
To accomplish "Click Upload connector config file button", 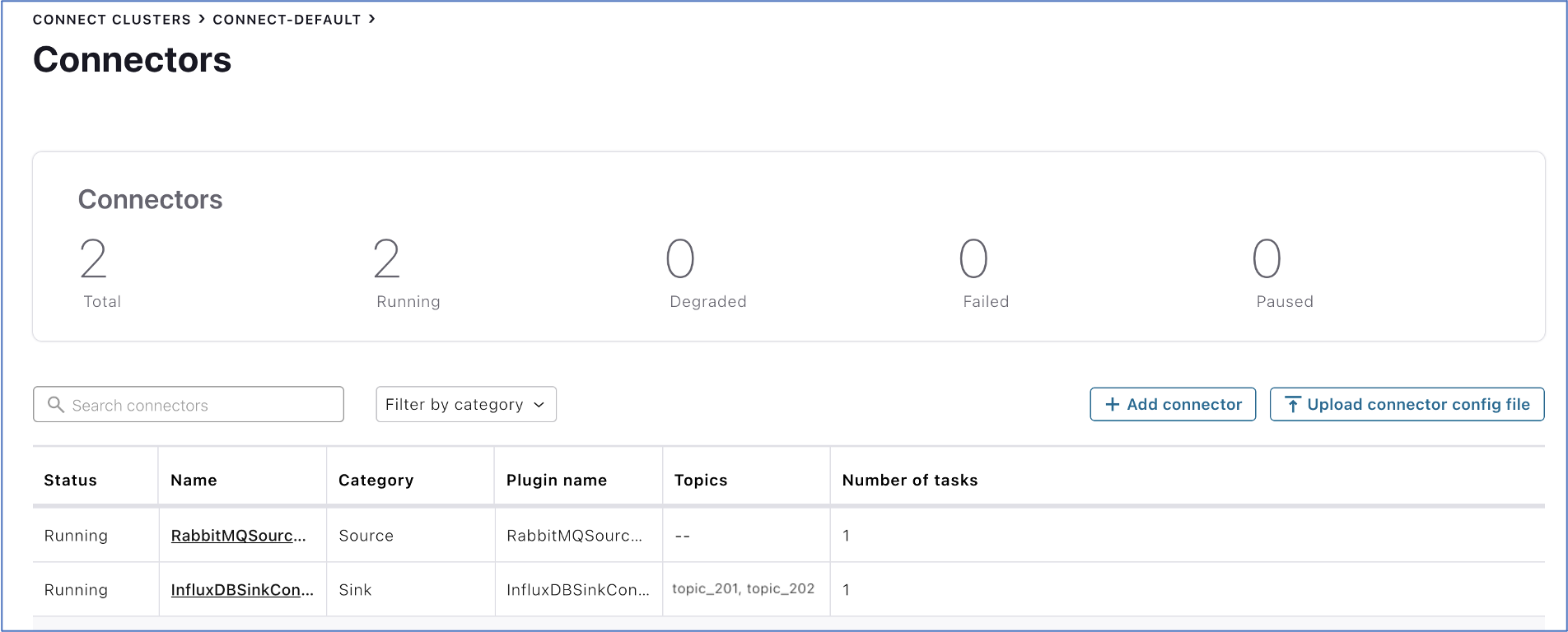I will (x=1407, y=405).
